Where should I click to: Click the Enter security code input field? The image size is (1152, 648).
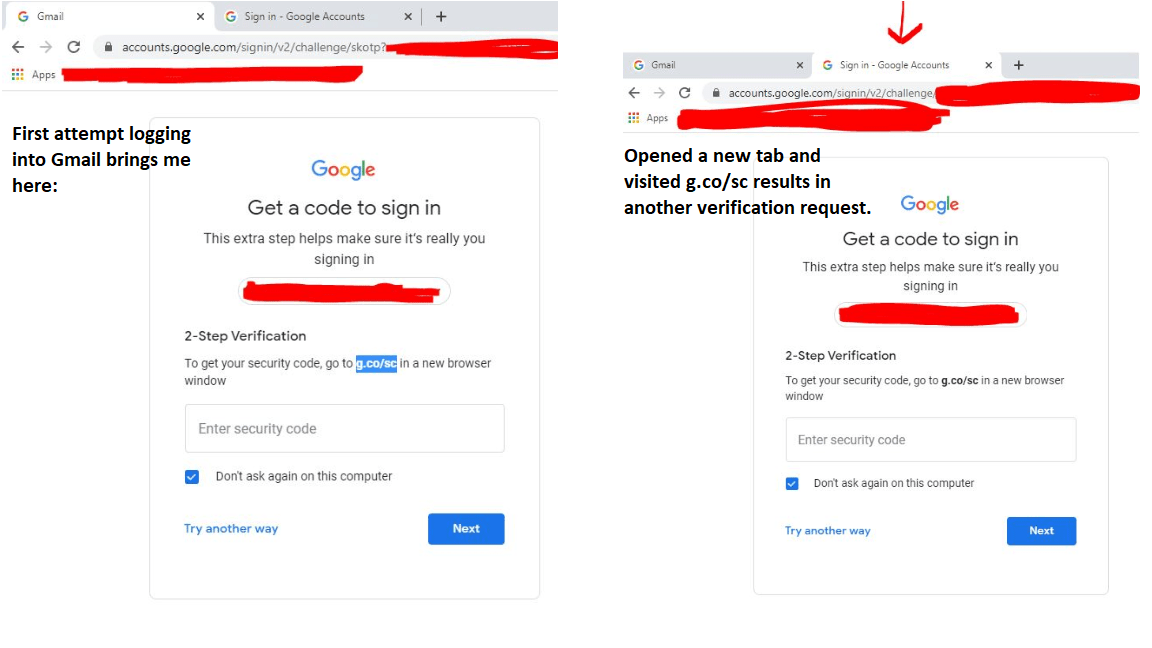coord(344,428)
